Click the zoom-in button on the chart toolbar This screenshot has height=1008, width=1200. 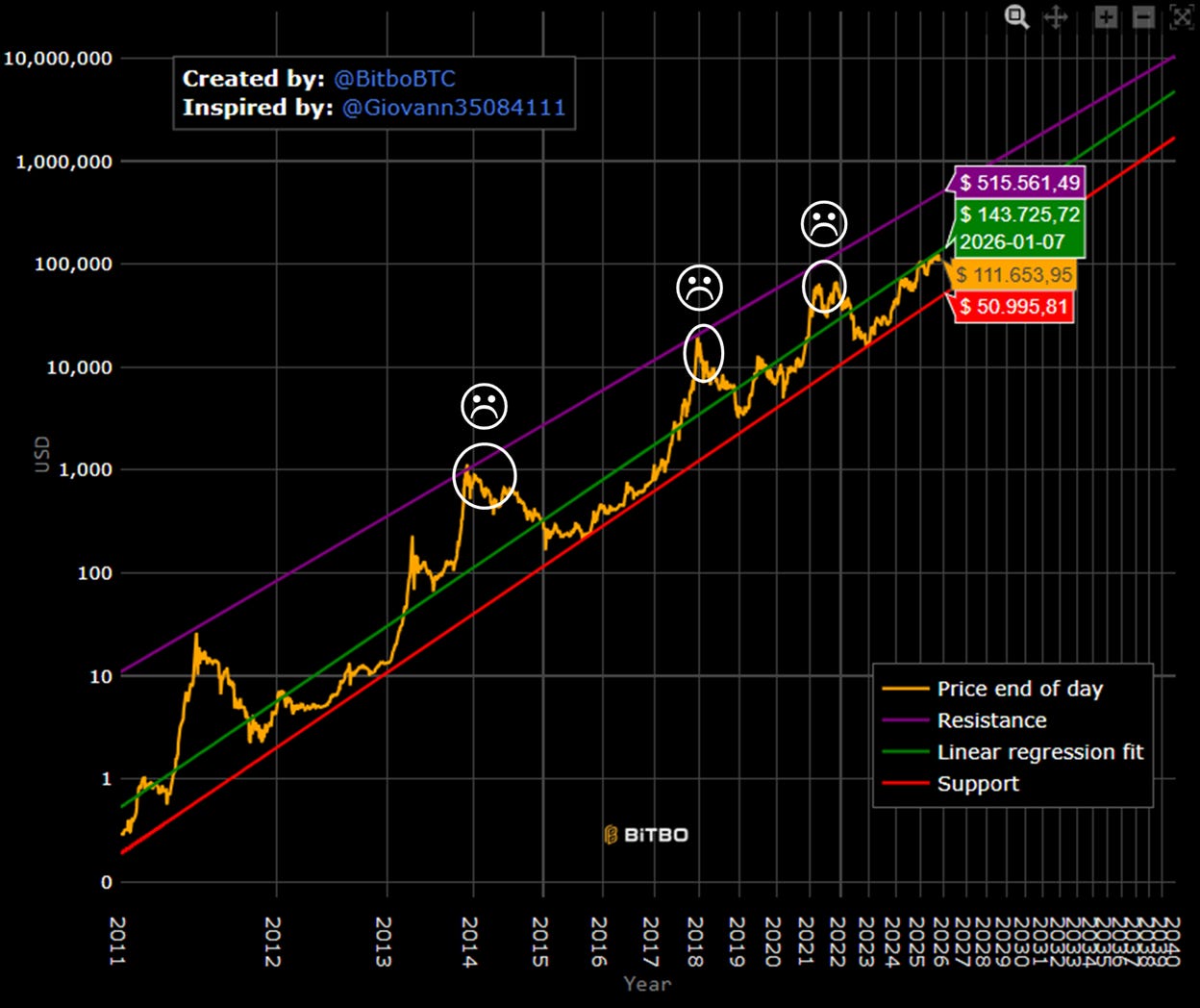(x=1107, y=17)
